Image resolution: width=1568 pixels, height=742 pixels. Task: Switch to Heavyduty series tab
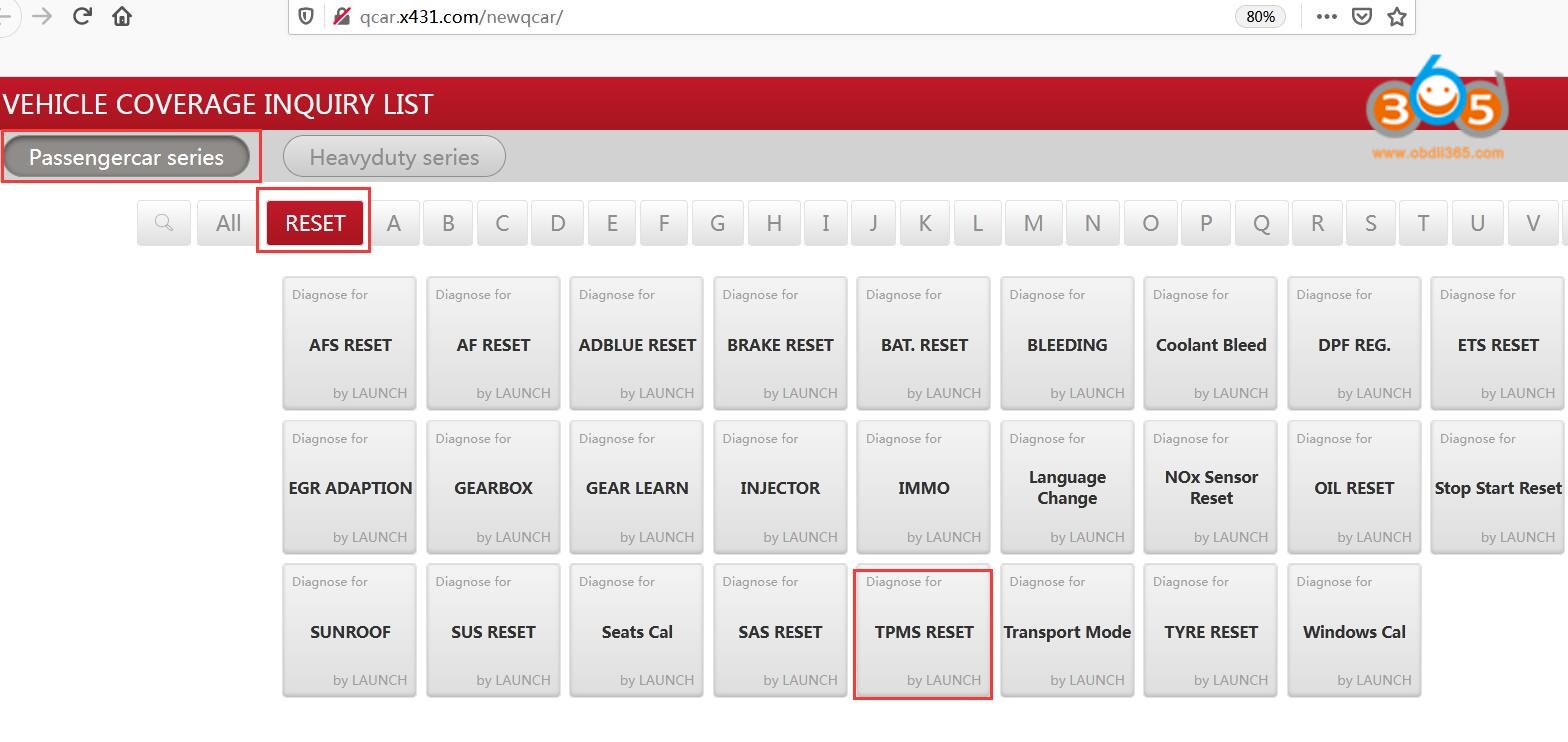pyautogui.click(x=394, y=157)
